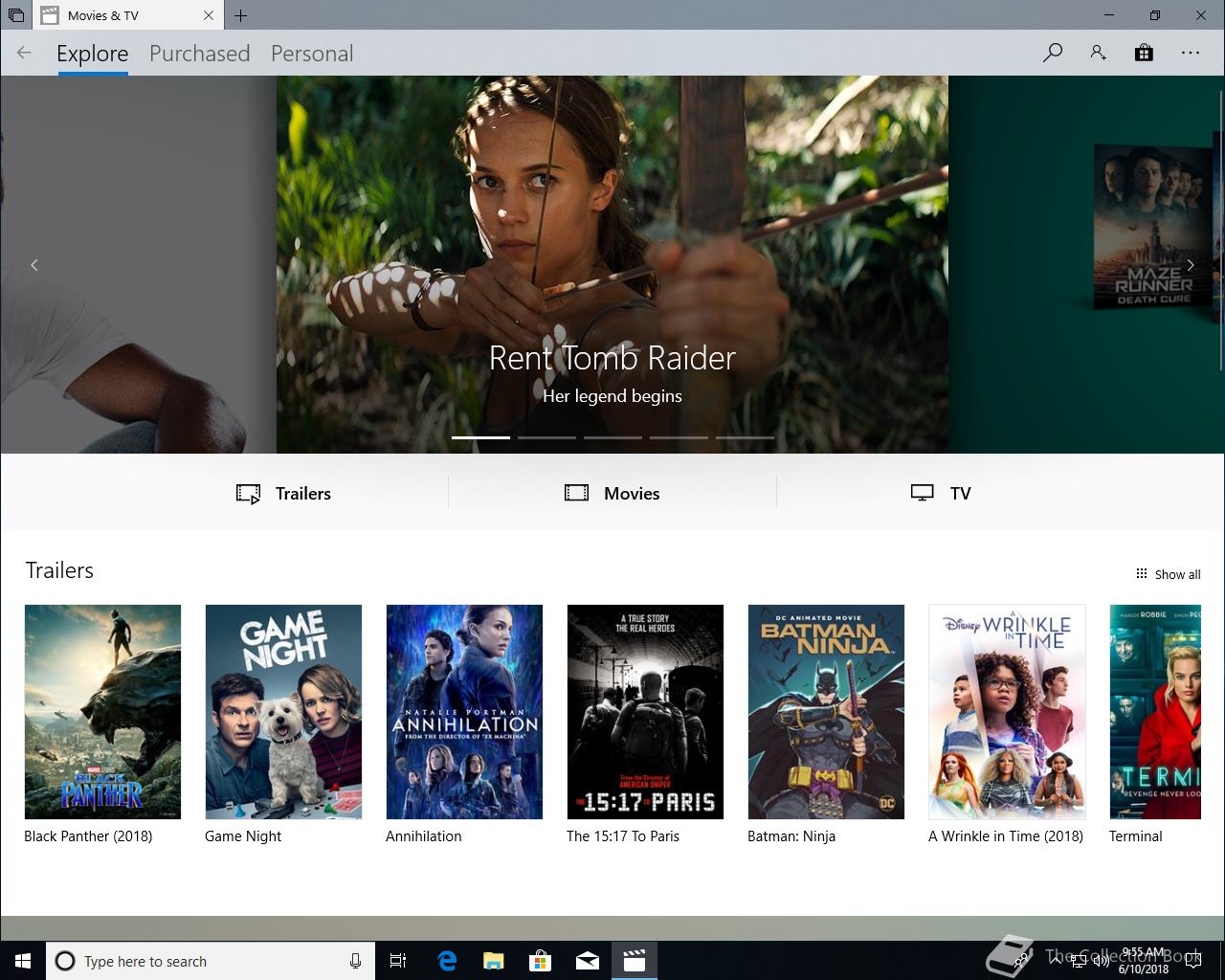This screenshot has width=1225, height=980.
Task: Select the fifth carousel page indicator
Action: 745,437
